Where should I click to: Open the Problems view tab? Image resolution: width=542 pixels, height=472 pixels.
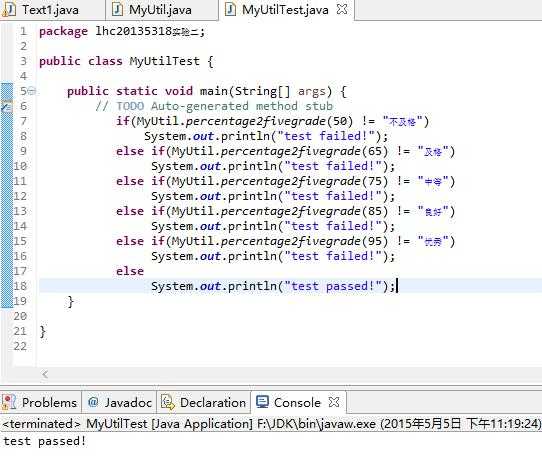[41, 402]
